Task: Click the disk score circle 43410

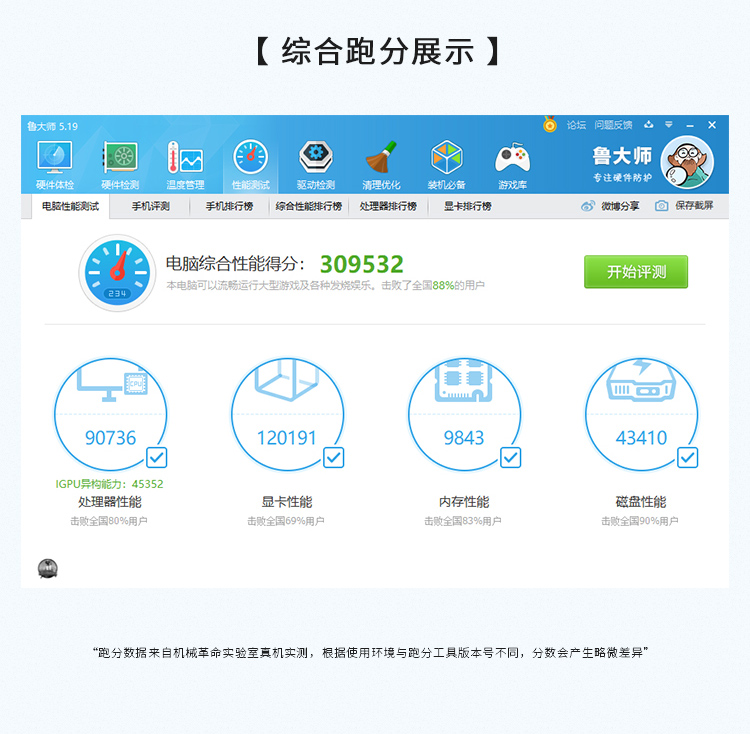Action: click(641, 415)
